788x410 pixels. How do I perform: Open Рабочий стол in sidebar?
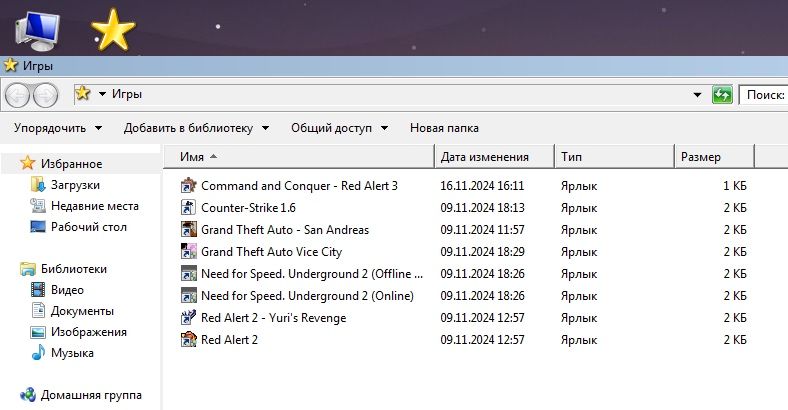(x=88, y=227)
